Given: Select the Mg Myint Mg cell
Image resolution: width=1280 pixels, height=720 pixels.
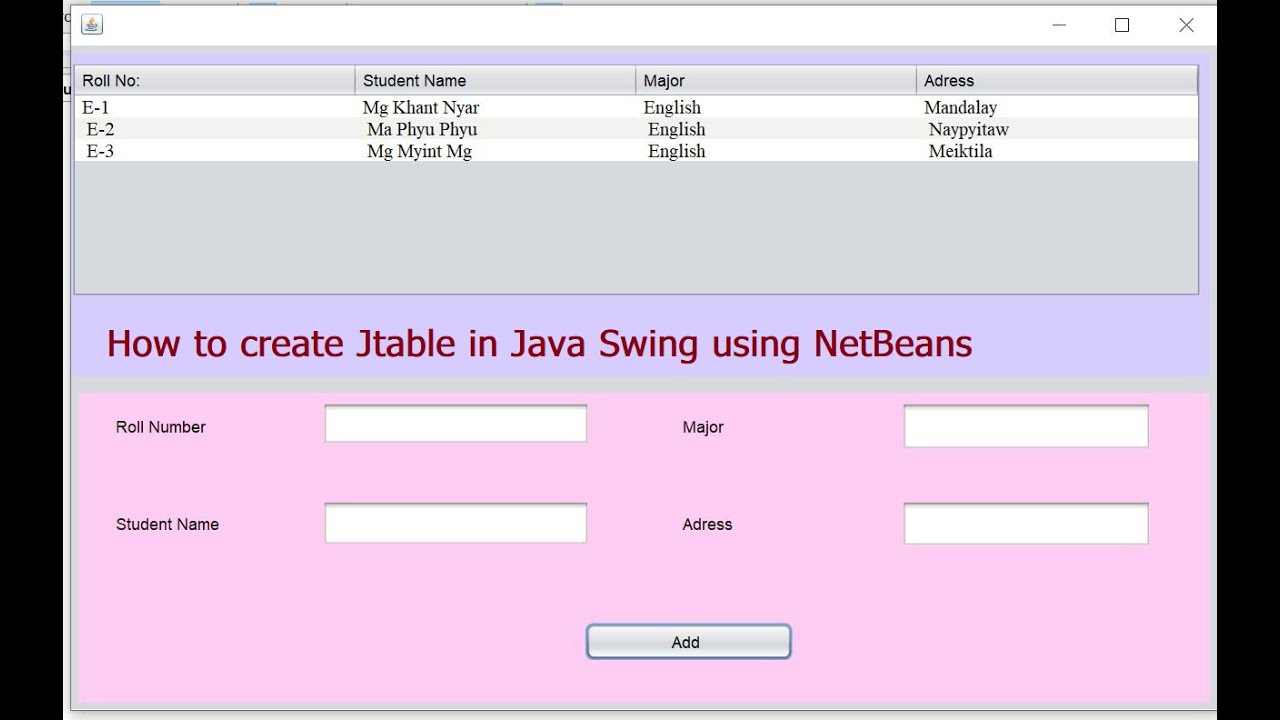Looking at the screenshot, I should (496, 151).
